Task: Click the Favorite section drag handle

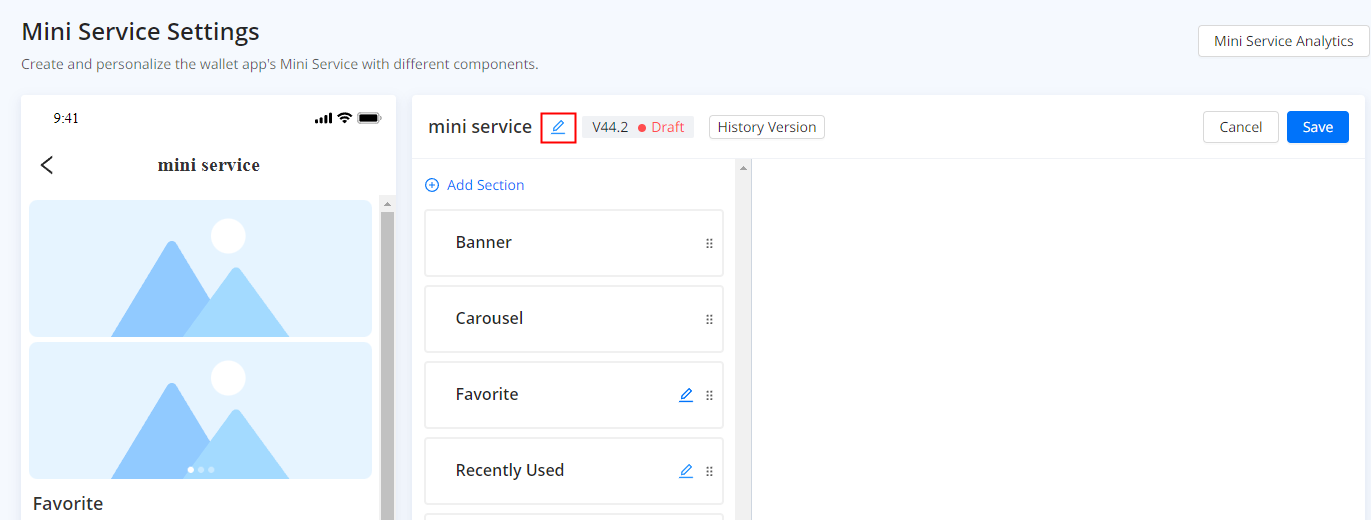Action: point(709,395)
